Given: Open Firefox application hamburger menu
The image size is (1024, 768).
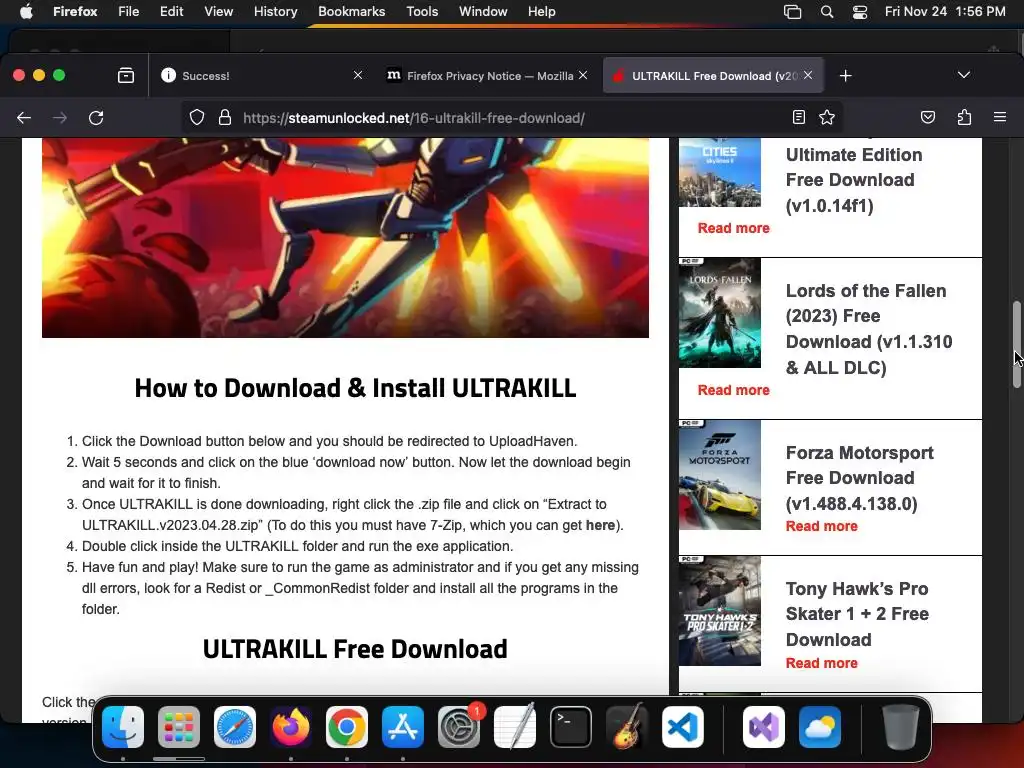Looking at the screenshot, I should (x=1000, y=118).
